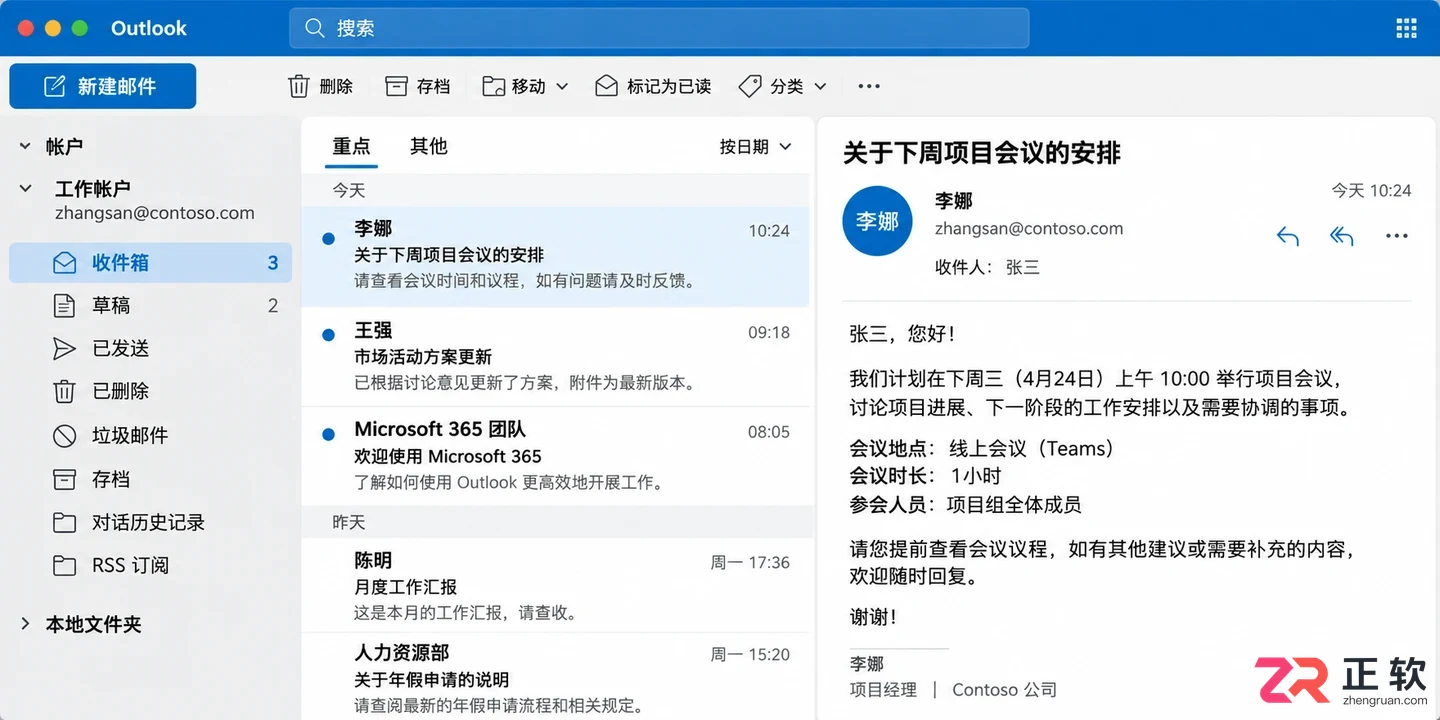Image resolution: width=1440 pixels, height=720 pixels.
Task: Switch to the 重点 tab
Action: (352, 147)
